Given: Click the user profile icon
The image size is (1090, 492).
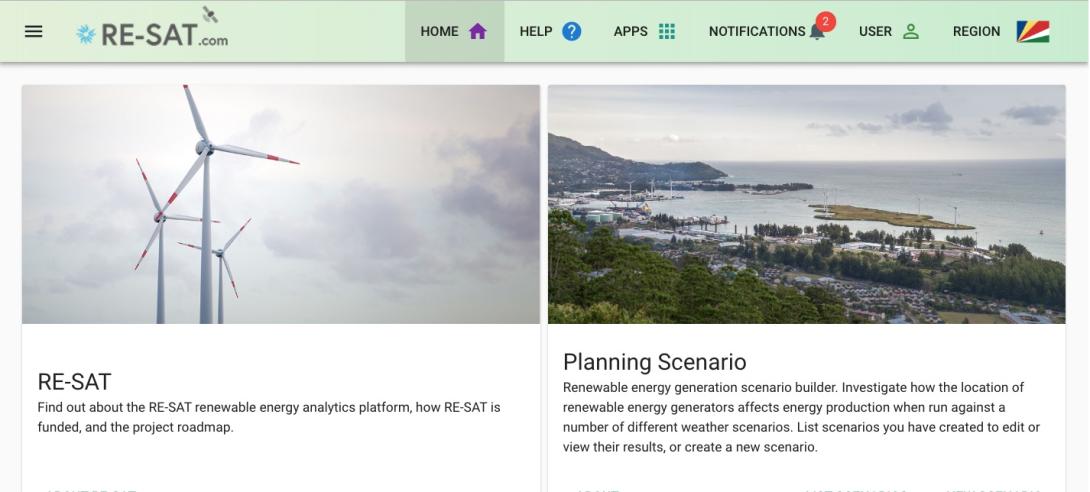Looking at the screenshot, I should [x=911, y=31].
